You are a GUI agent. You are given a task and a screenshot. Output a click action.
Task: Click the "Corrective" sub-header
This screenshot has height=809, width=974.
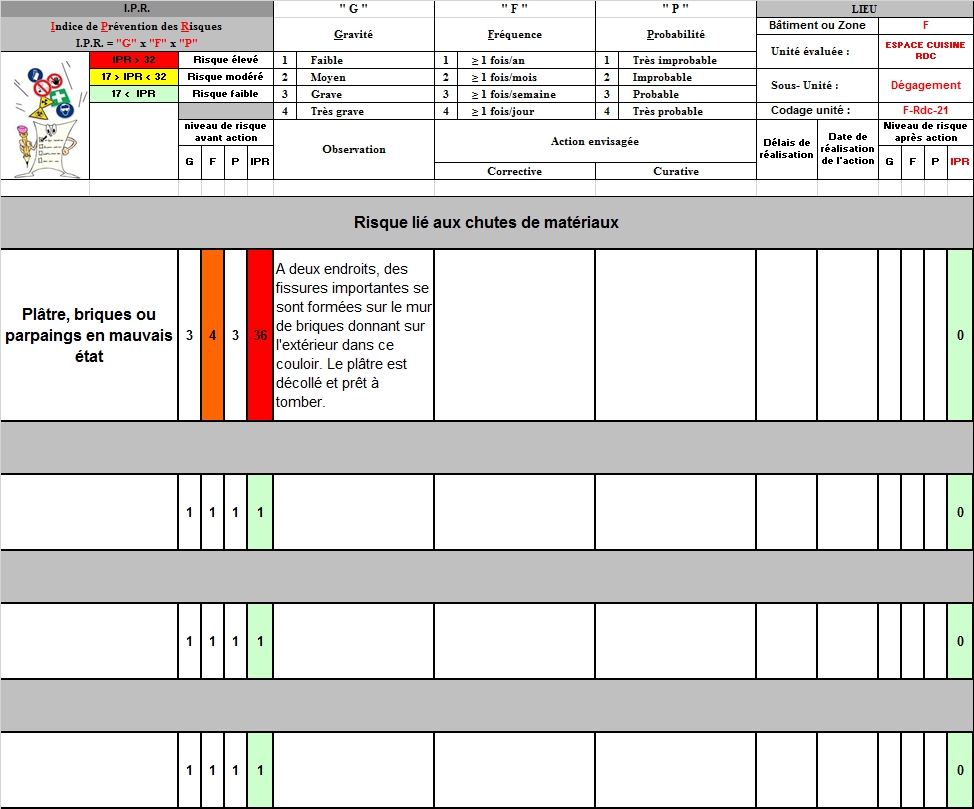point(514,171)
